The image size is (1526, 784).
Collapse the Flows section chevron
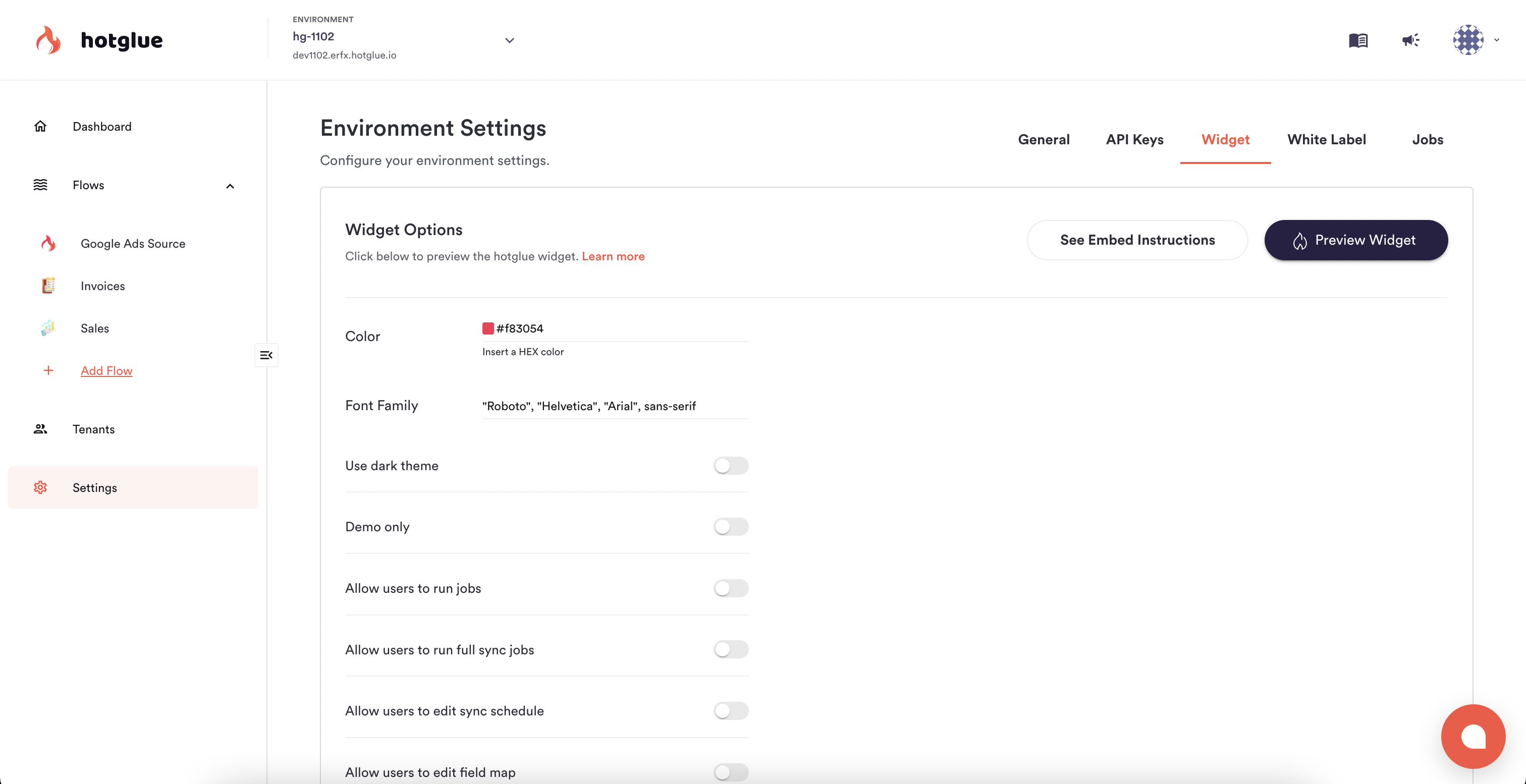point(230,186)
